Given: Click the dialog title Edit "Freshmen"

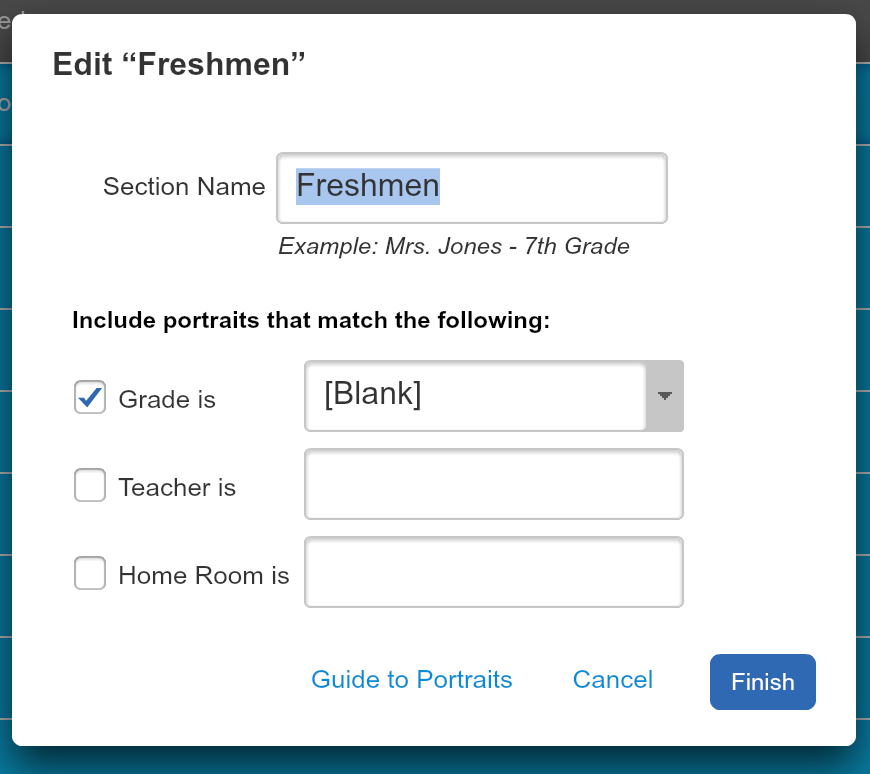Looking at the screenshot, I should [x=178, y=65].
